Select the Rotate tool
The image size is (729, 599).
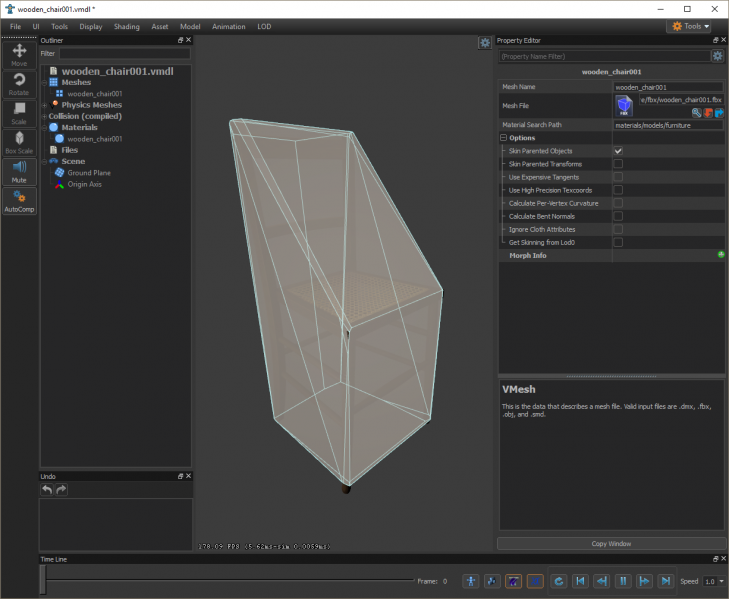coord(19,85)
